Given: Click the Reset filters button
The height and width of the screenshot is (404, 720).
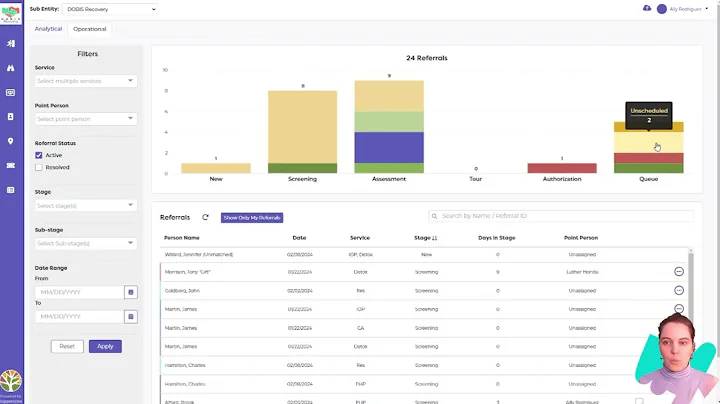Looking at the screenshot, I should coord(67,347).
